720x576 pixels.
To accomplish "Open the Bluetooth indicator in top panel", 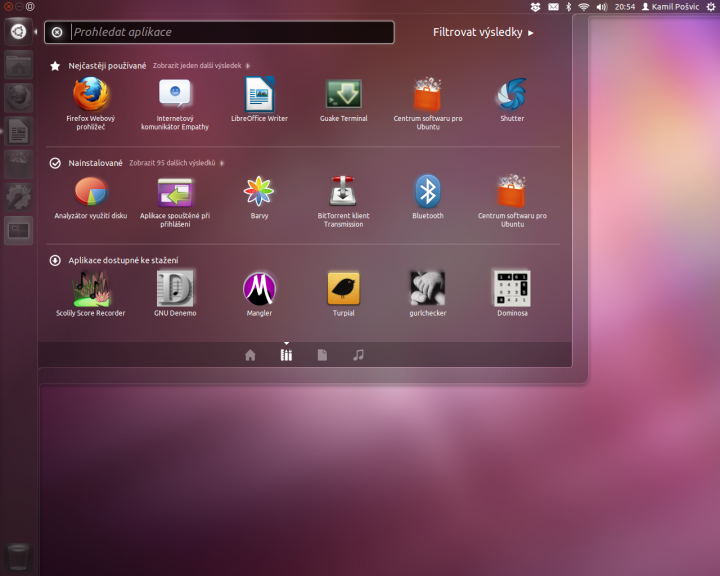I will [x=568, y=7].
